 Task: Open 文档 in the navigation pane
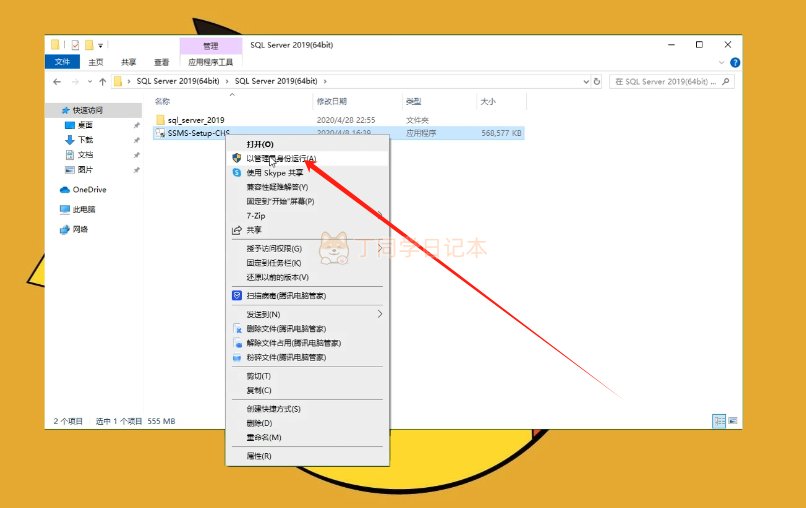(85, 155)
